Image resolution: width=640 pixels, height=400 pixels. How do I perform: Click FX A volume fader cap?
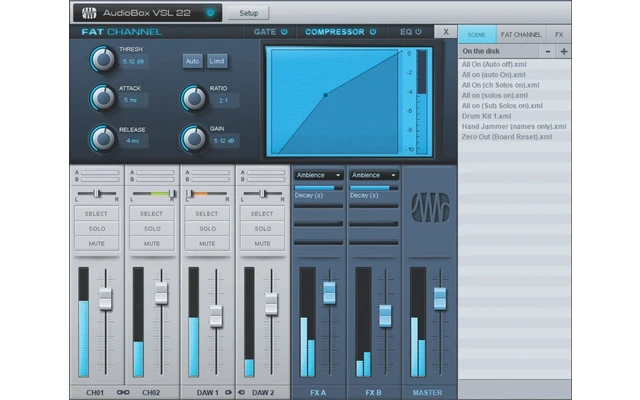(x=329, y=292)
